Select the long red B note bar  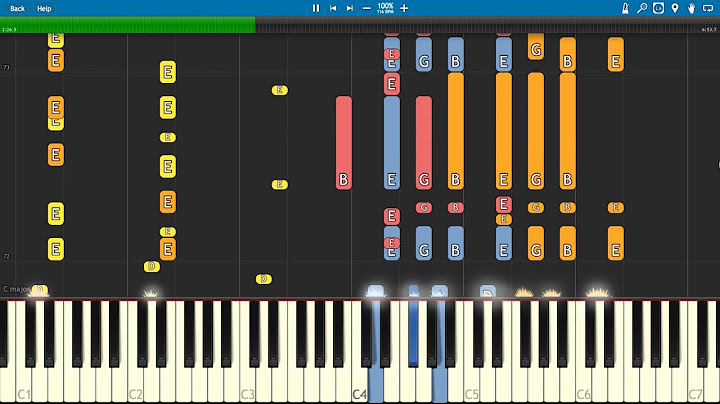click(x=344, y=143)
